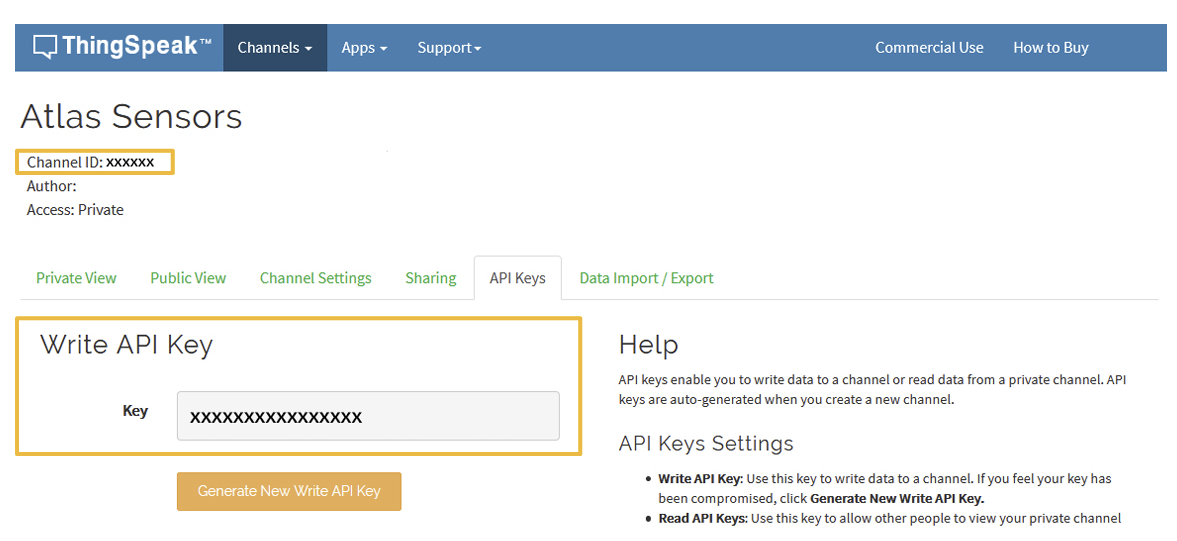Click the Write API Key heading
The width and height of the screenshot is (1177, 541).
click(x=127, y=345)
